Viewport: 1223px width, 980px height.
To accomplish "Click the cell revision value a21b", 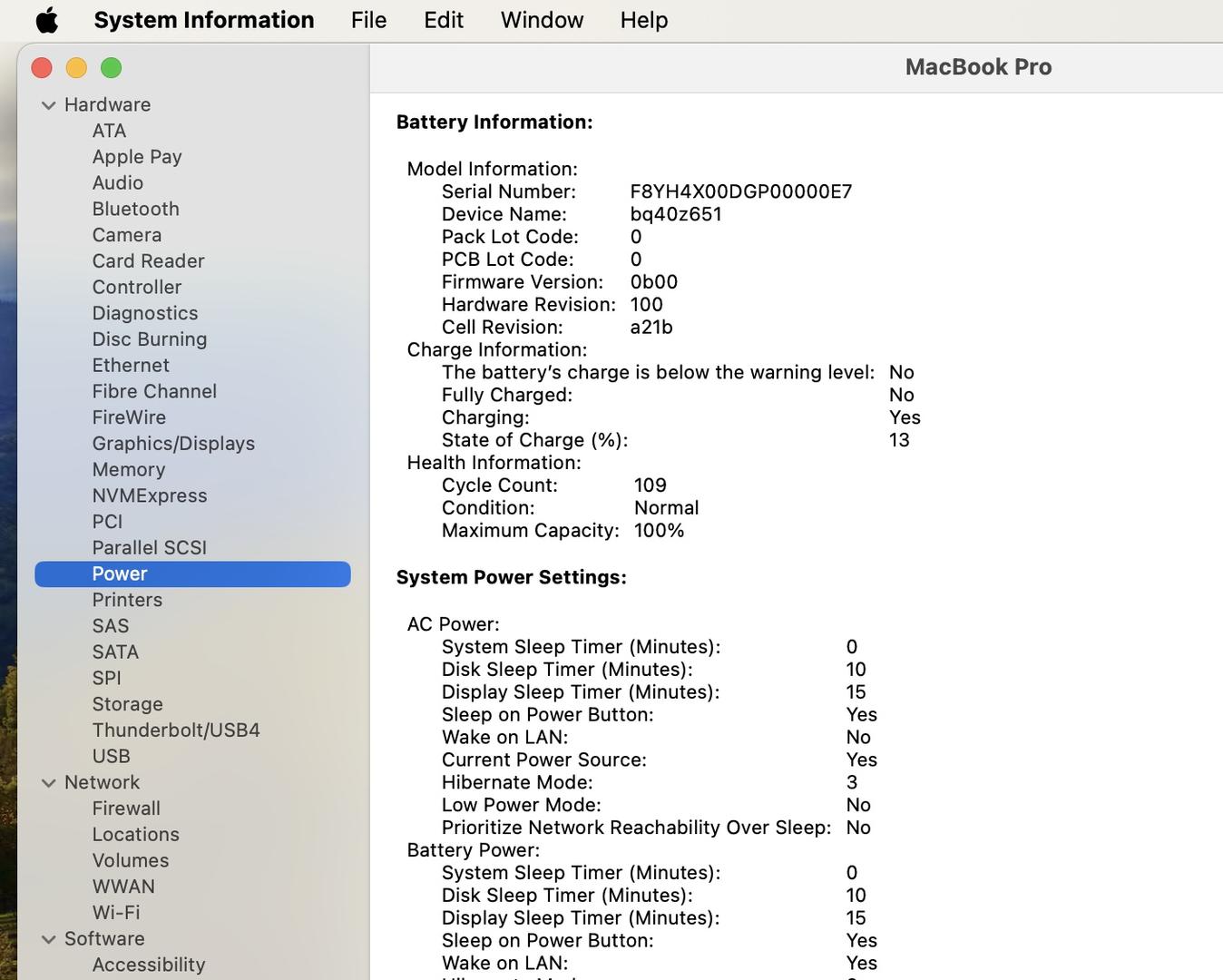I will click(x=651, y=328).
